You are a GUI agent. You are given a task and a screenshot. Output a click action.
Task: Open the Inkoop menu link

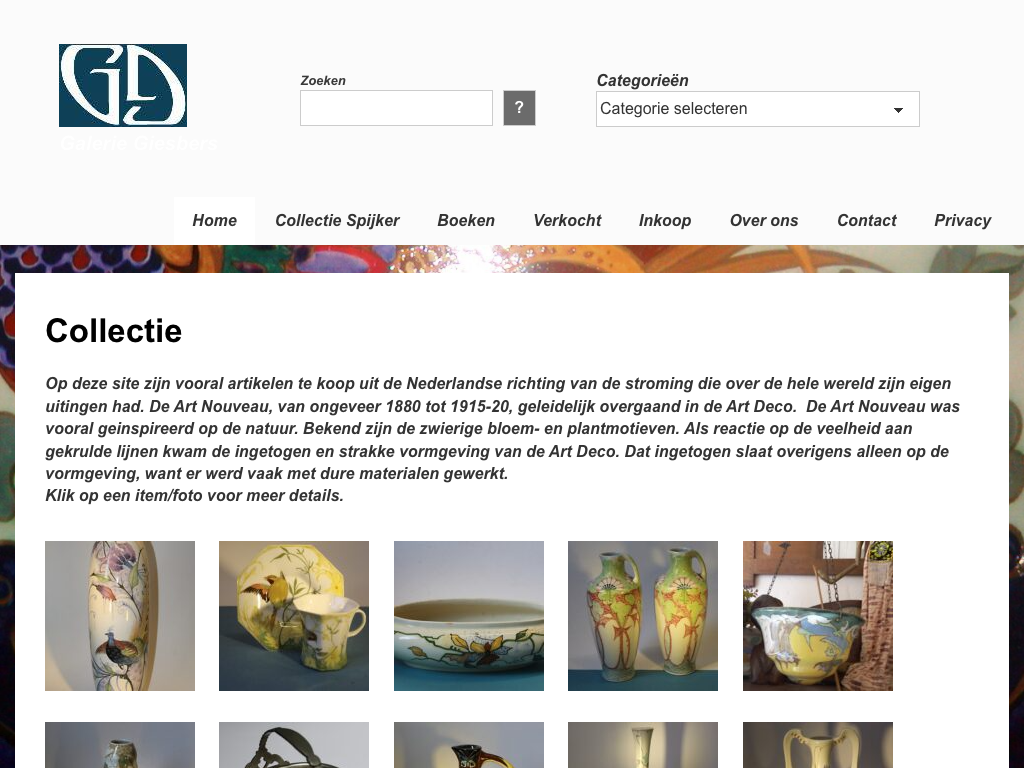click(665, 221)
